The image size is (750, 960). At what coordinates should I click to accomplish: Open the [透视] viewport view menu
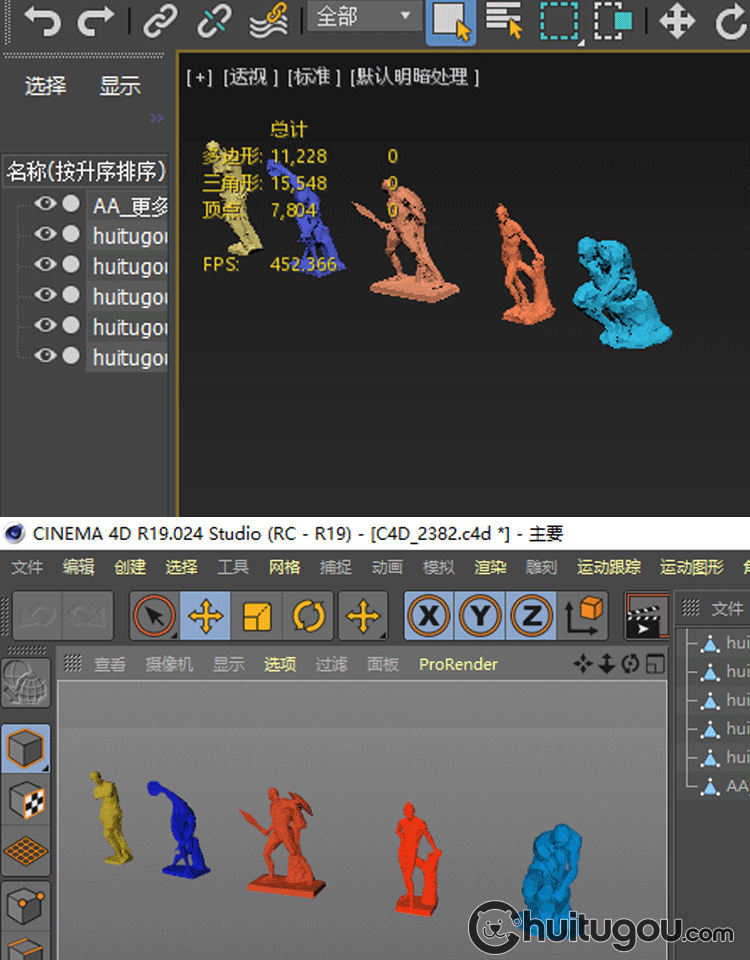251,77
